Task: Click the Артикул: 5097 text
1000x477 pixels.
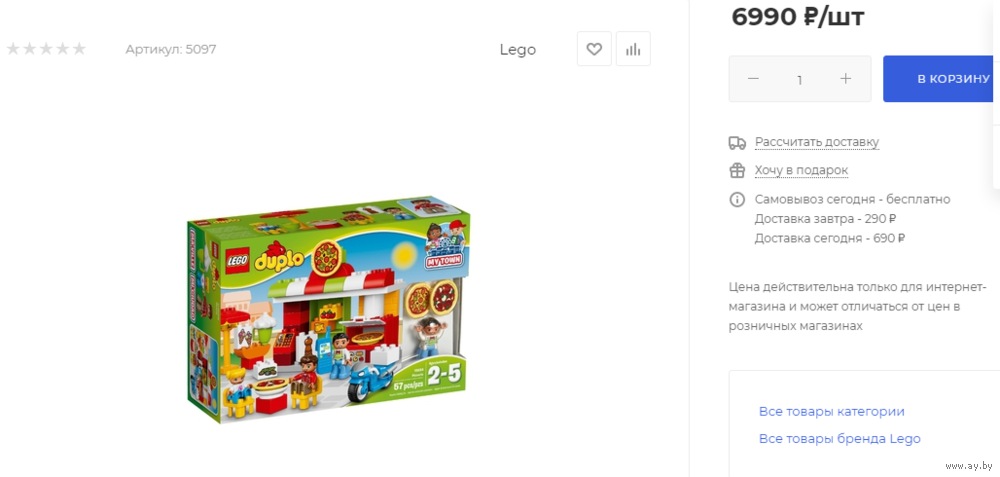Action: click(171, 49)
